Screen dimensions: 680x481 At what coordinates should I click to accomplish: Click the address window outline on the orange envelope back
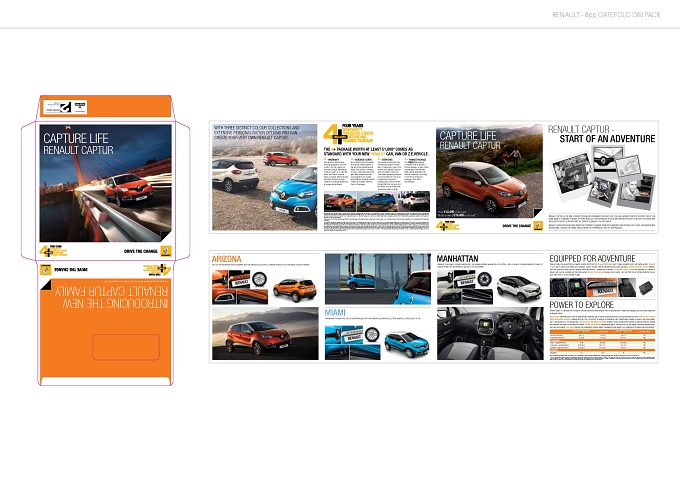point(126,347)
